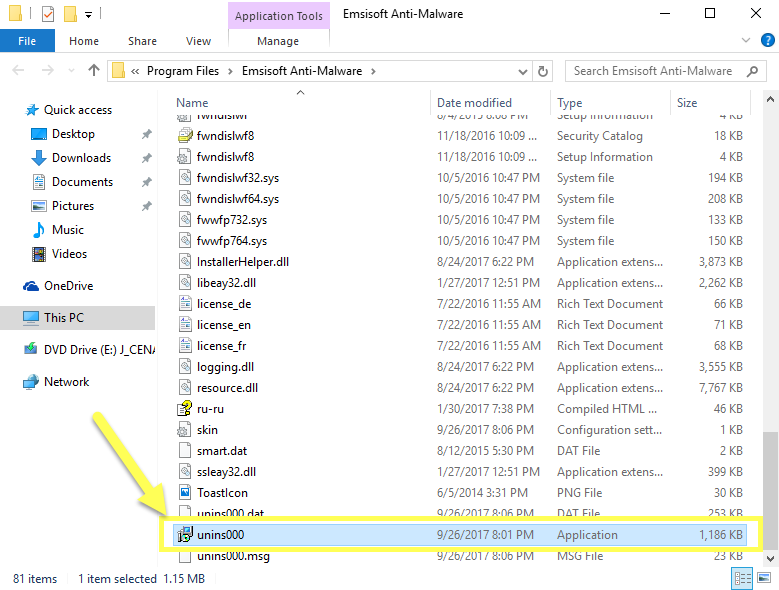Screen dimensions: 779x590
Task: Sort by the Type column header
Action: click(569, 103)
